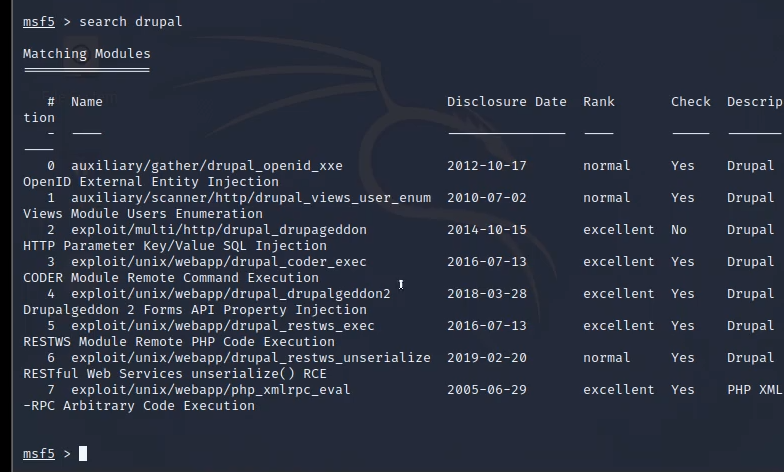The width and height of the screenshot is (784, 472).
Task: Click the drupal_restws_exec exploit path
Action: [x=223, y=326]
